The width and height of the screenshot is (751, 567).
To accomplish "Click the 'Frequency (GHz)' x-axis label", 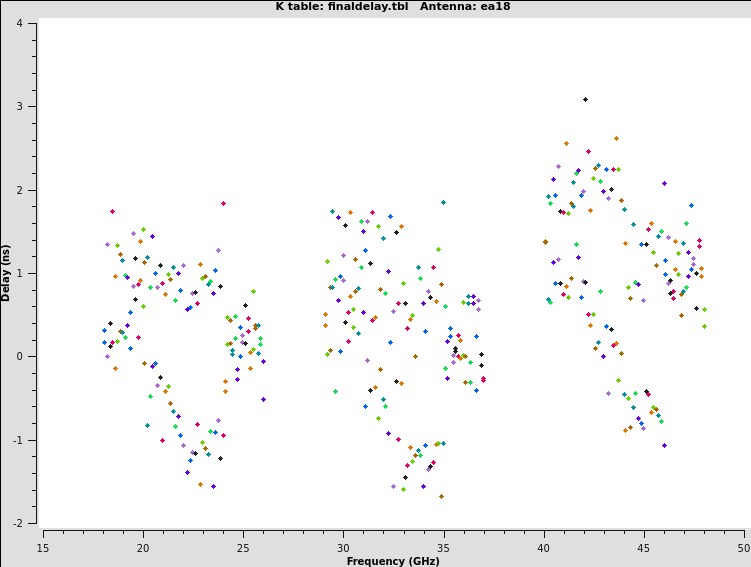I will click(393, 561).
